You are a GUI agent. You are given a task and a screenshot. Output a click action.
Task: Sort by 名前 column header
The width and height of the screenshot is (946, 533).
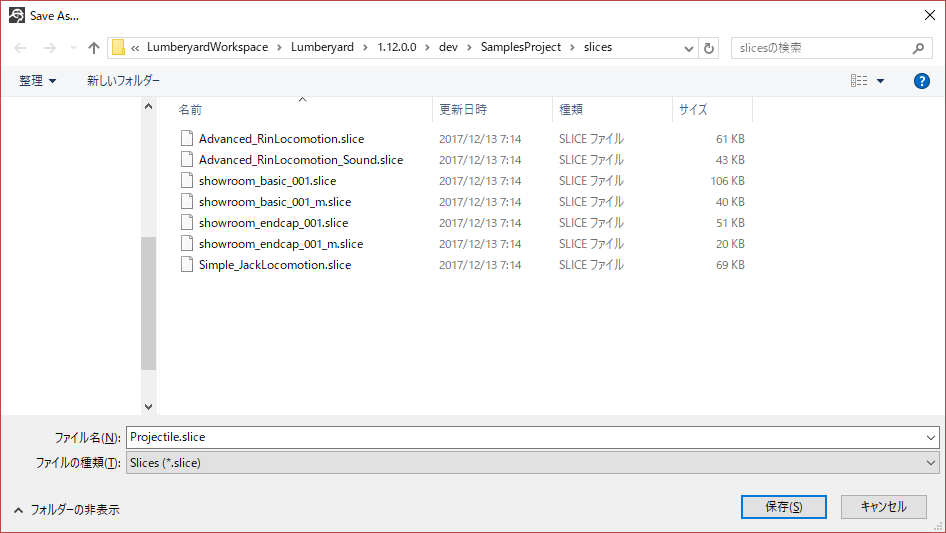click(190, 110)
